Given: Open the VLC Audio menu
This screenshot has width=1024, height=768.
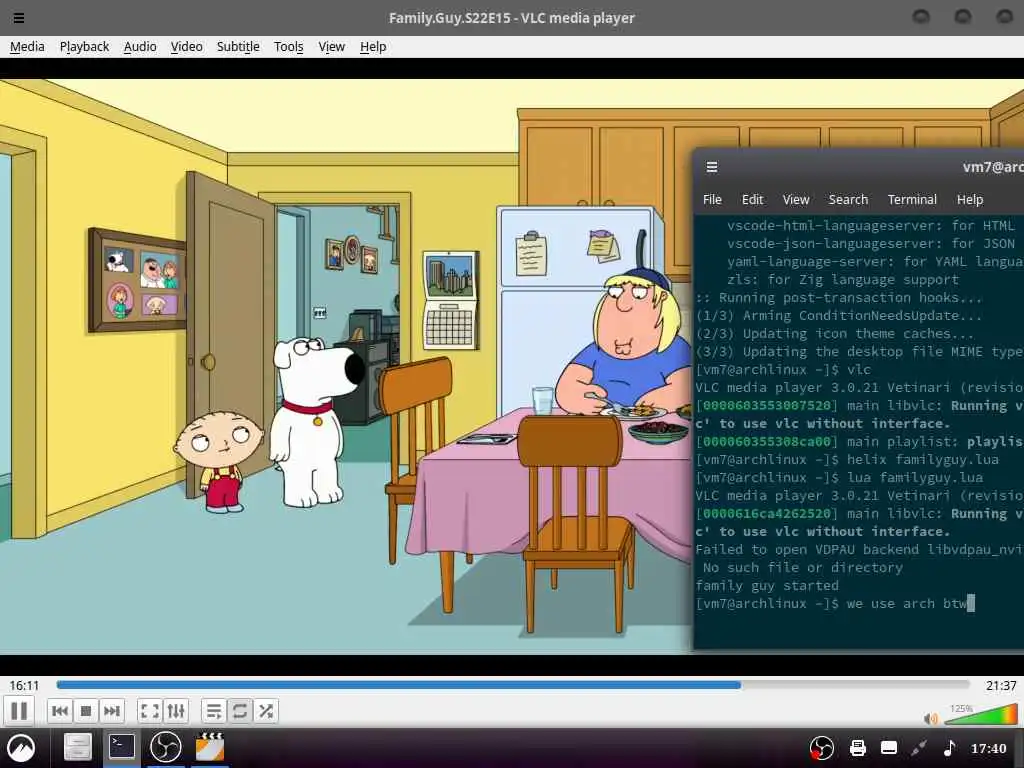Looking at the screenshot, I should (140, 46).
